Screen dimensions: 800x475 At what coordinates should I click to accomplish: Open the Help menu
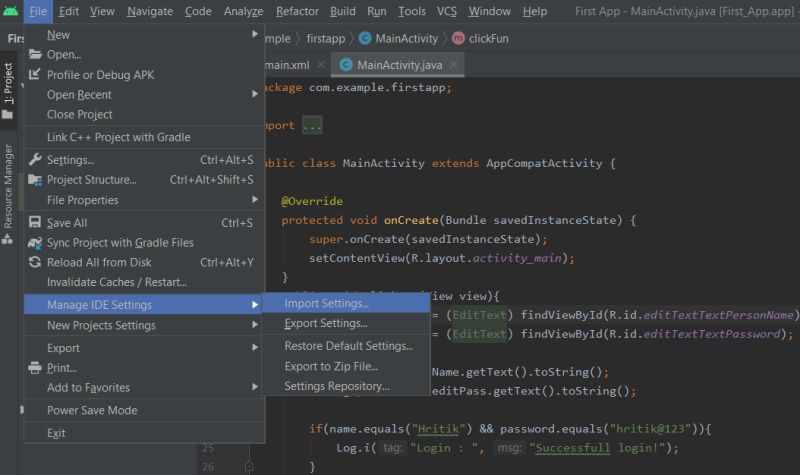pos(535,11)
